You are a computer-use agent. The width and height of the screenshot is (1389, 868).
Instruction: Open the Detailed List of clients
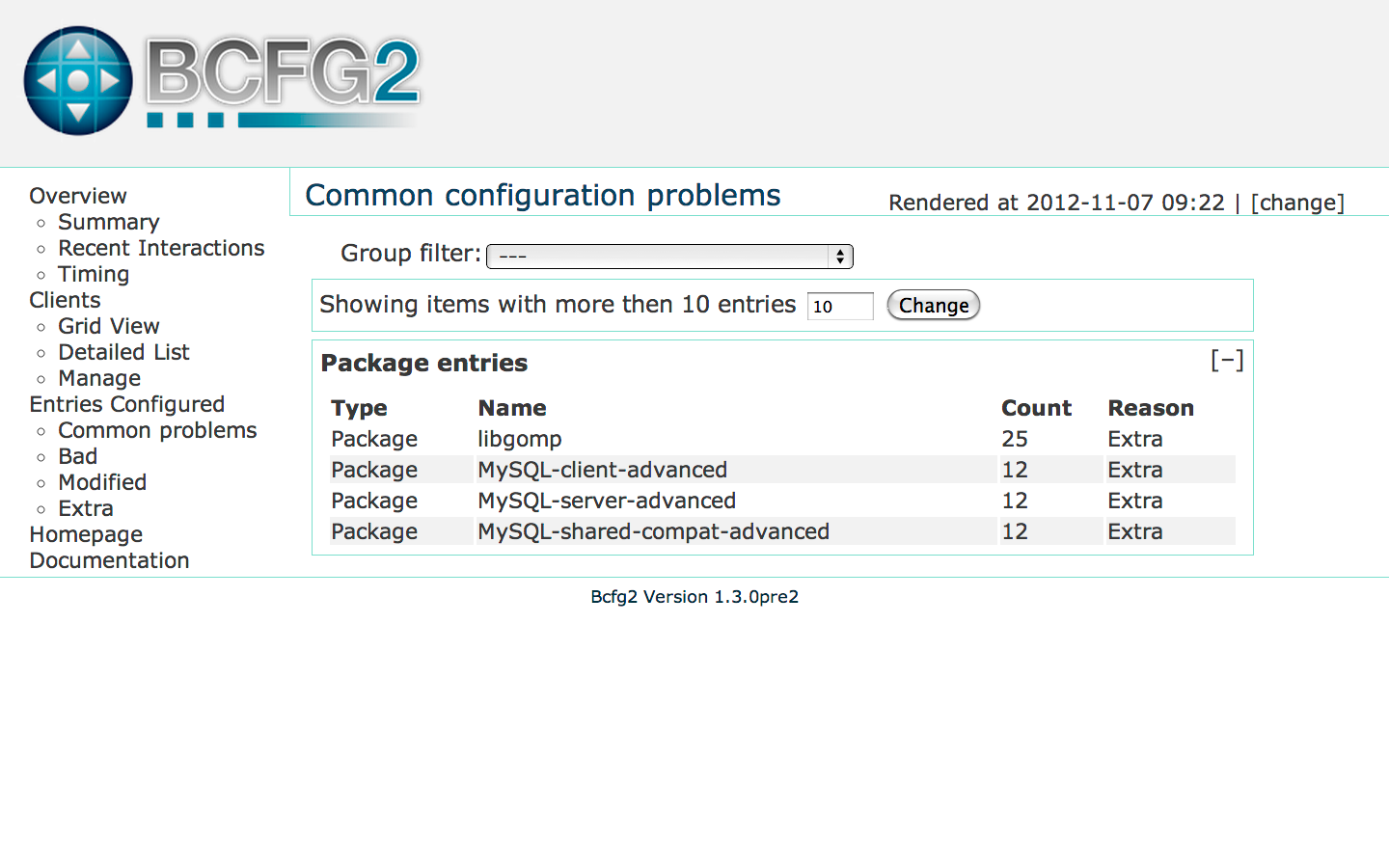[x=124, y=352]
